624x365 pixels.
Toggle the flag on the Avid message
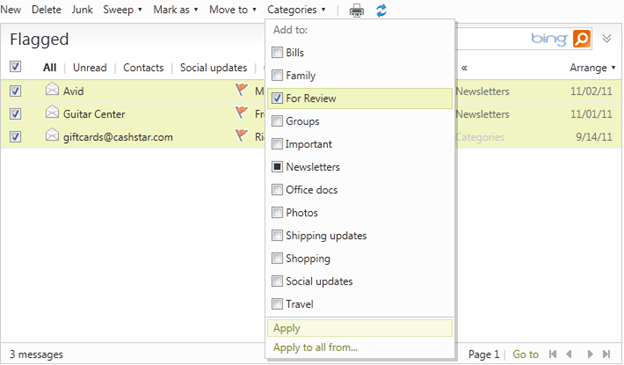tap(241, 90)
